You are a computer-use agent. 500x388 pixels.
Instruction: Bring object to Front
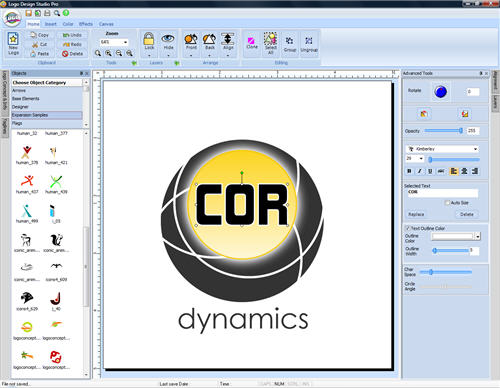point(191,39)
